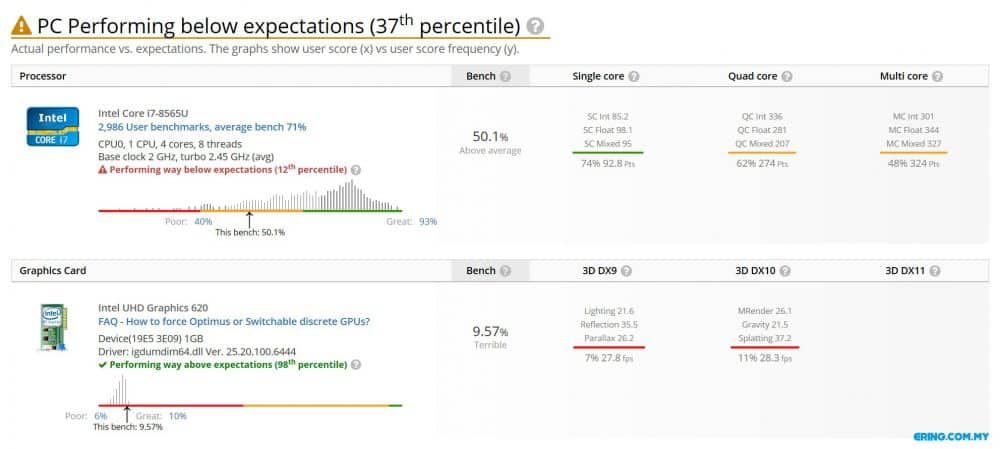Click help icon after 12th percentile warning

coord(356,170)
